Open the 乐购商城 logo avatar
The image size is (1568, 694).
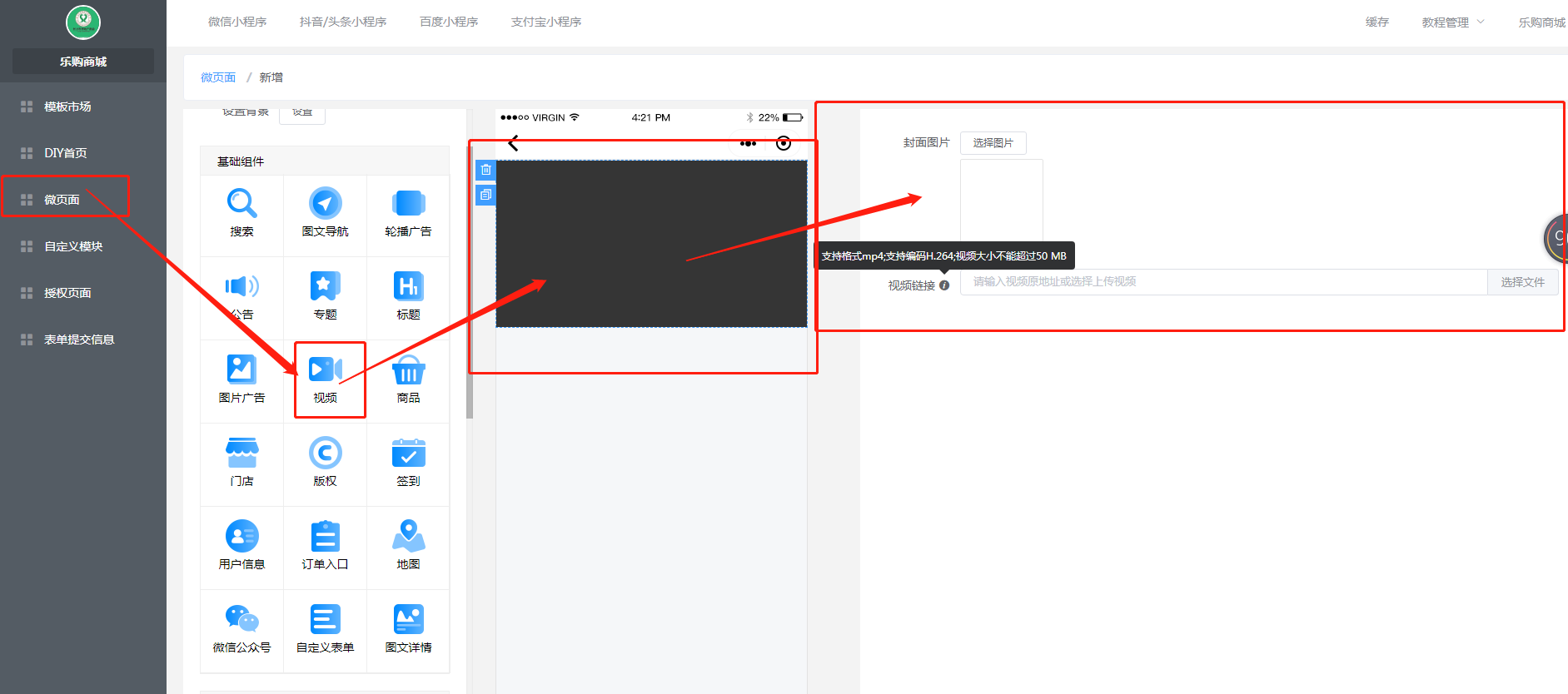(x=83, y=22)
